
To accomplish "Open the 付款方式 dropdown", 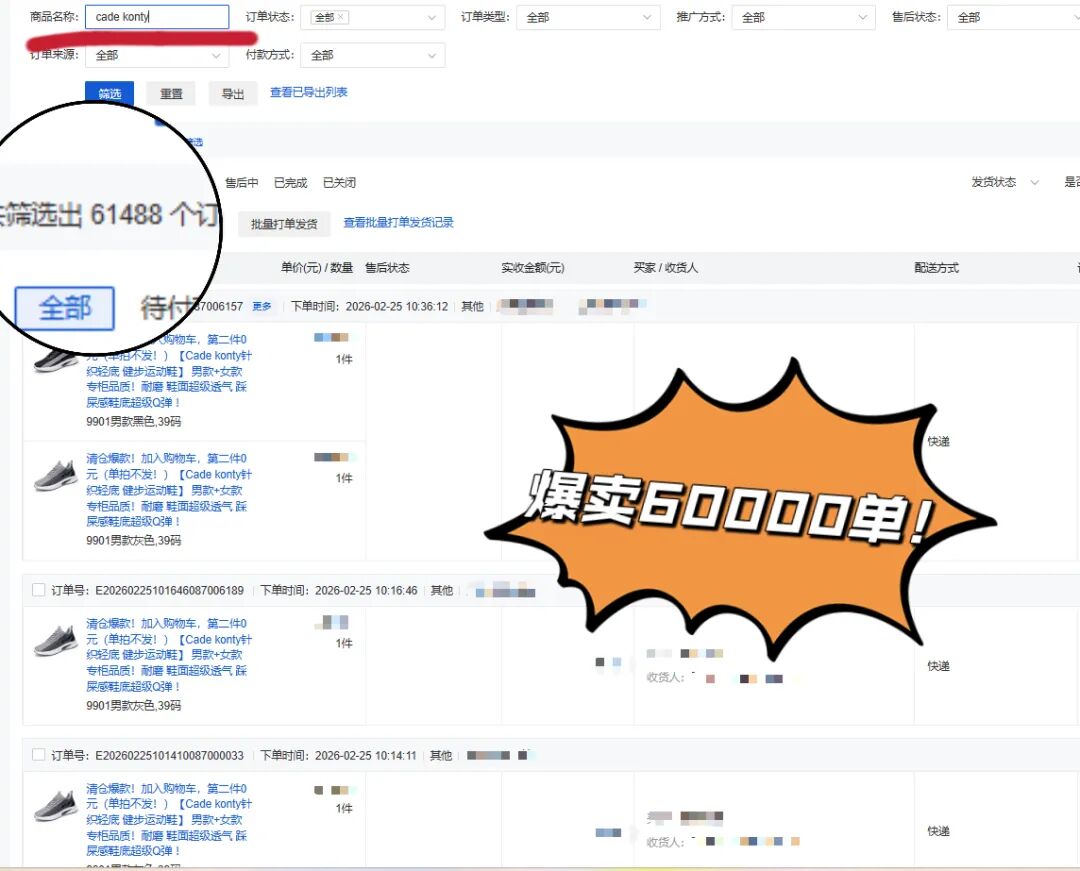I will click(373, 55).
